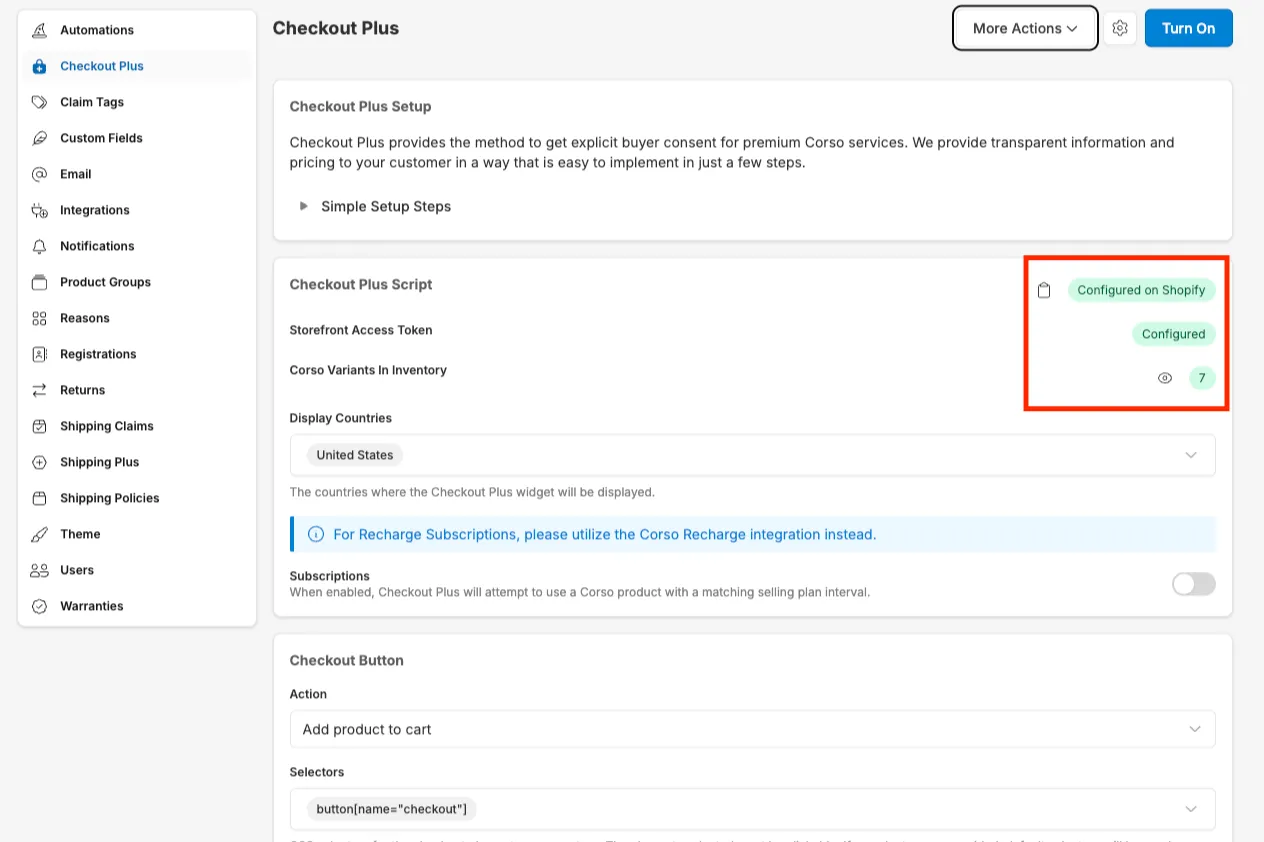Click the clipboard copy script icon
This screenshot has width=1264, height=842.
[x=1044, y=291]
